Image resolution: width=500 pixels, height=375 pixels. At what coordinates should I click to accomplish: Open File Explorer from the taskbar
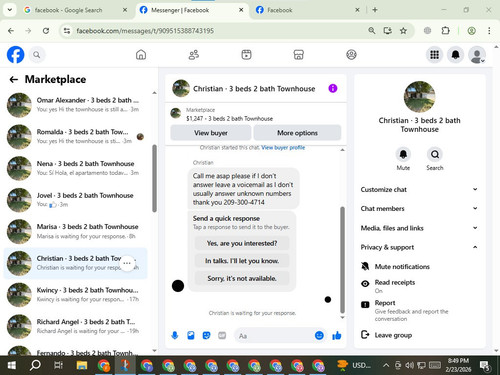pos(82,365)
